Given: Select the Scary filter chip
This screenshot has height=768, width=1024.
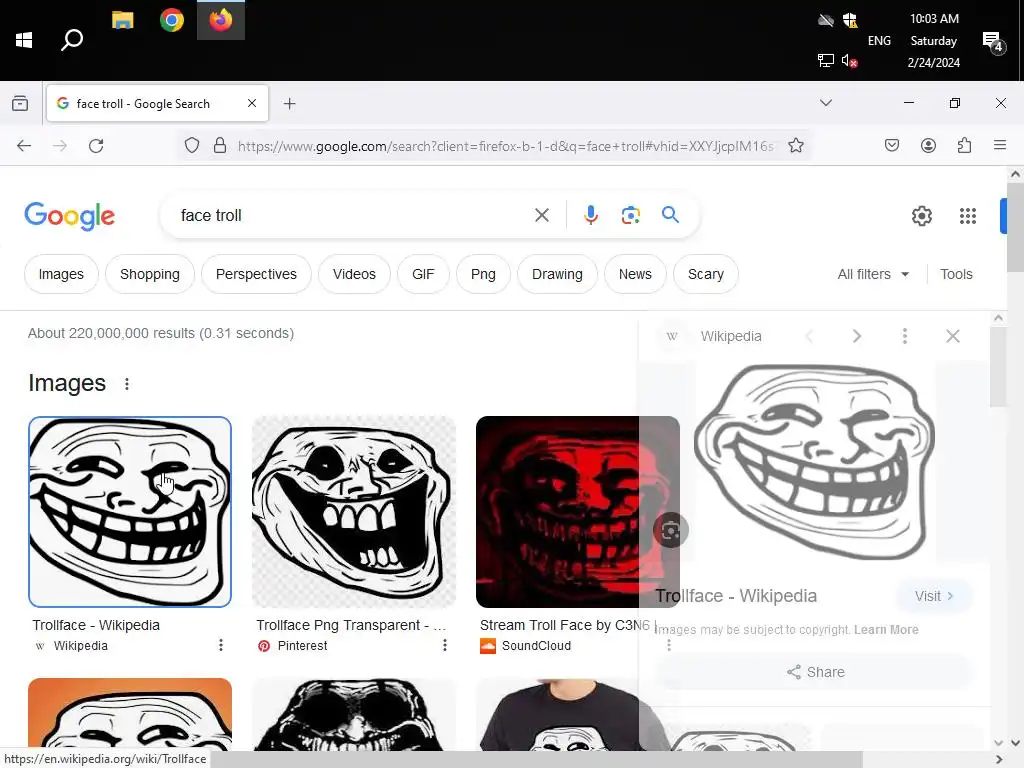Looking at the screenshot, I should click(x=705, y=274).
